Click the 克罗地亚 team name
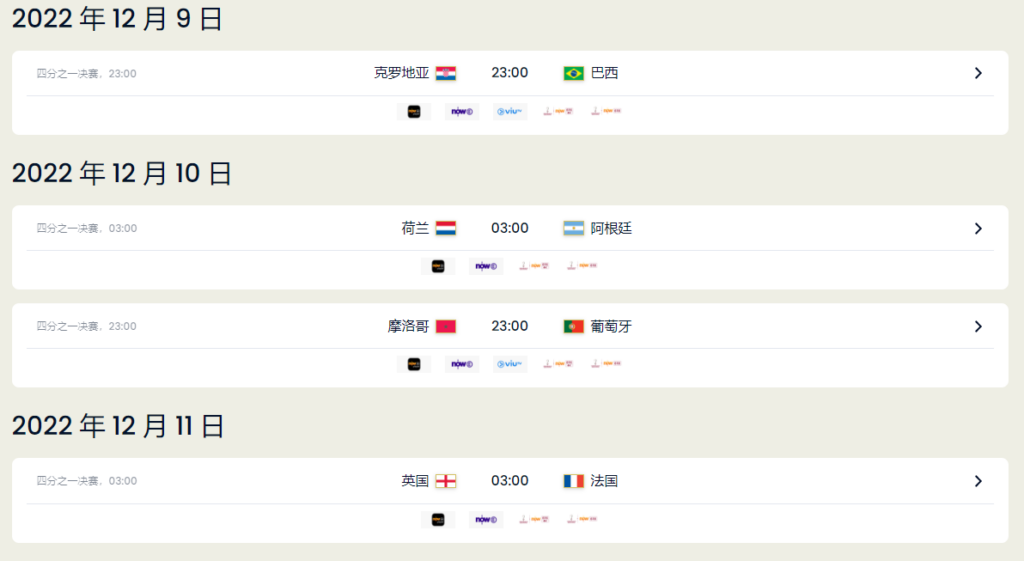The height and width of the screenshot is (561, 1024). (401, 73)
